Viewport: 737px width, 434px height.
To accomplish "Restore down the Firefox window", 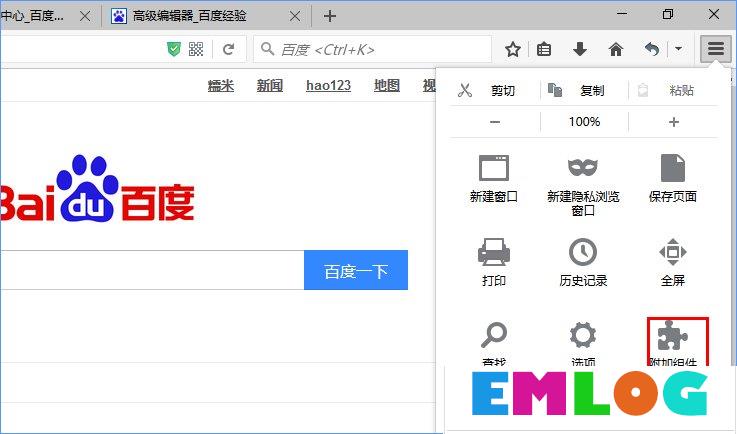I will click(x=667, y=14).
